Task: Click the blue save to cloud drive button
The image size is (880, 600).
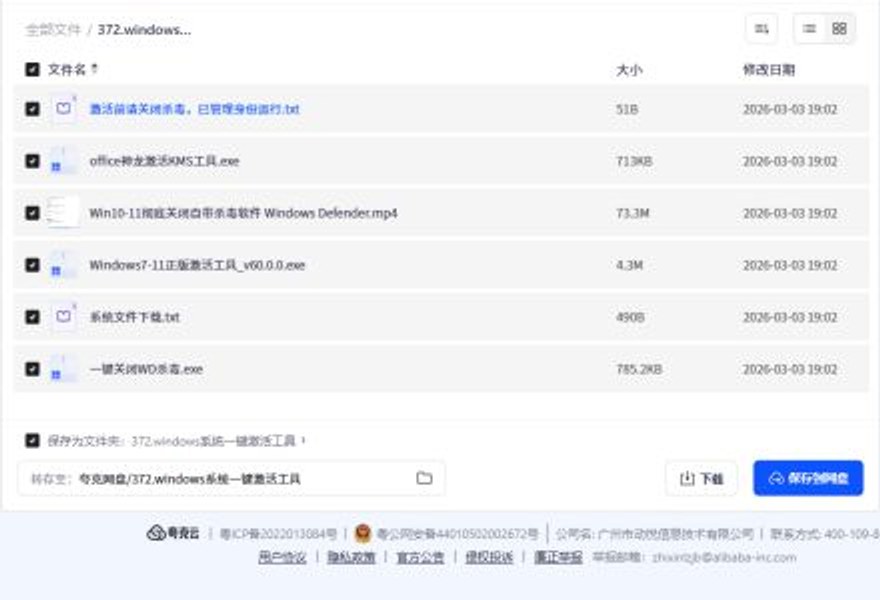Action: [x=808, y=478]
